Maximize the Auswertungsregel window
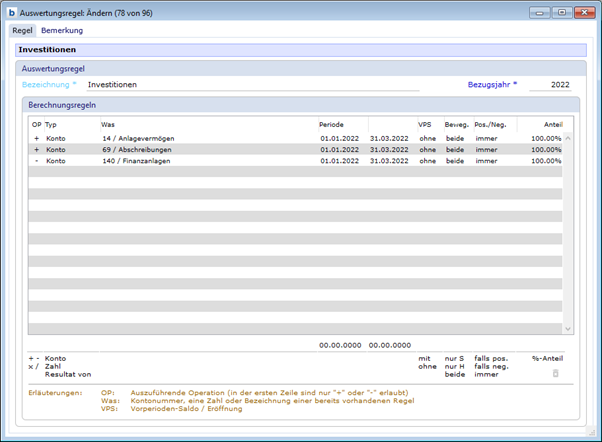Image resolution: width=602 pixels, height=442 pixels. pyautogui.click(x=563, y=12)
